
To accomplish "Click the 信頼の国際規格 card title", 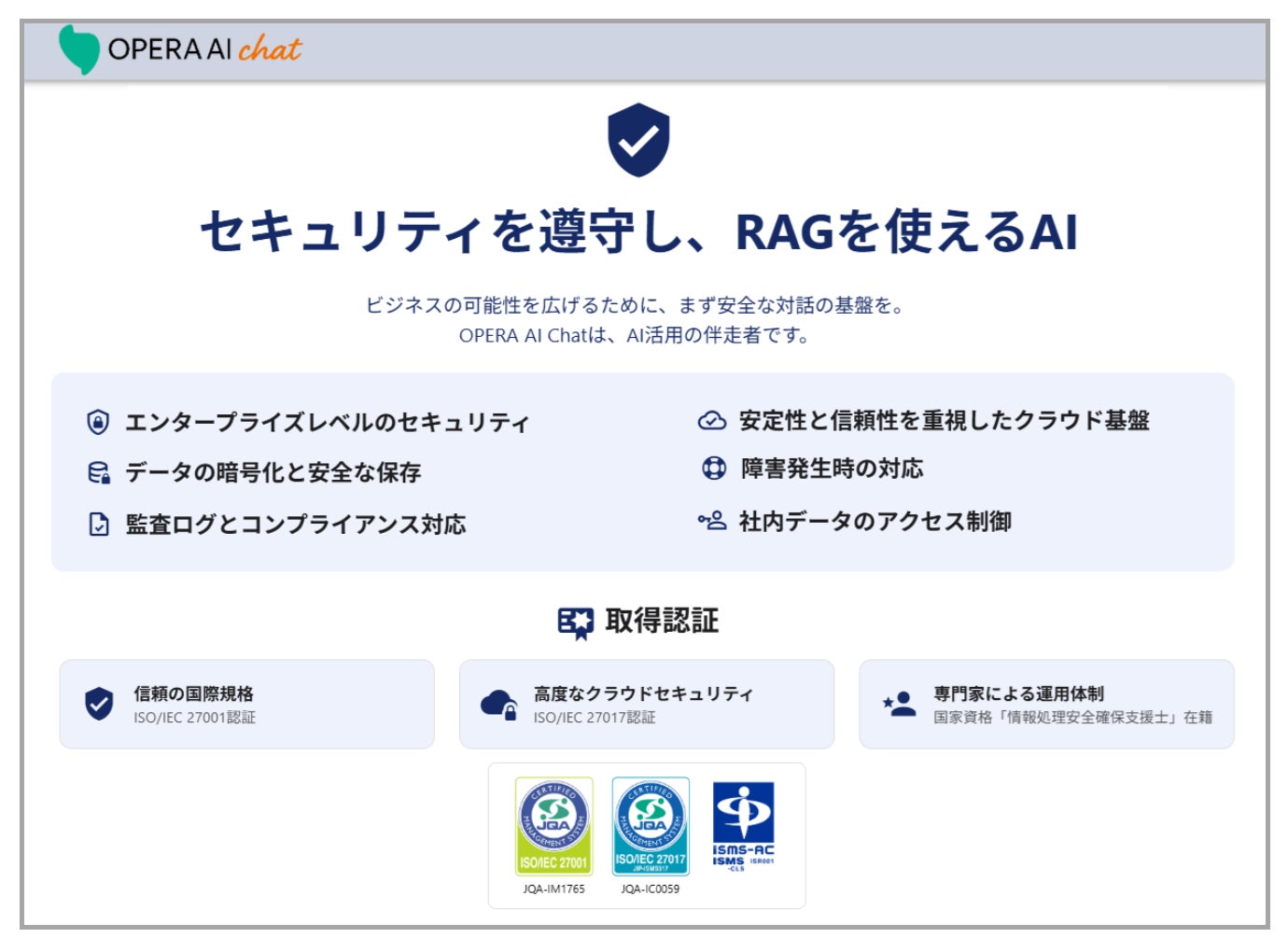I will coord(194,693).
